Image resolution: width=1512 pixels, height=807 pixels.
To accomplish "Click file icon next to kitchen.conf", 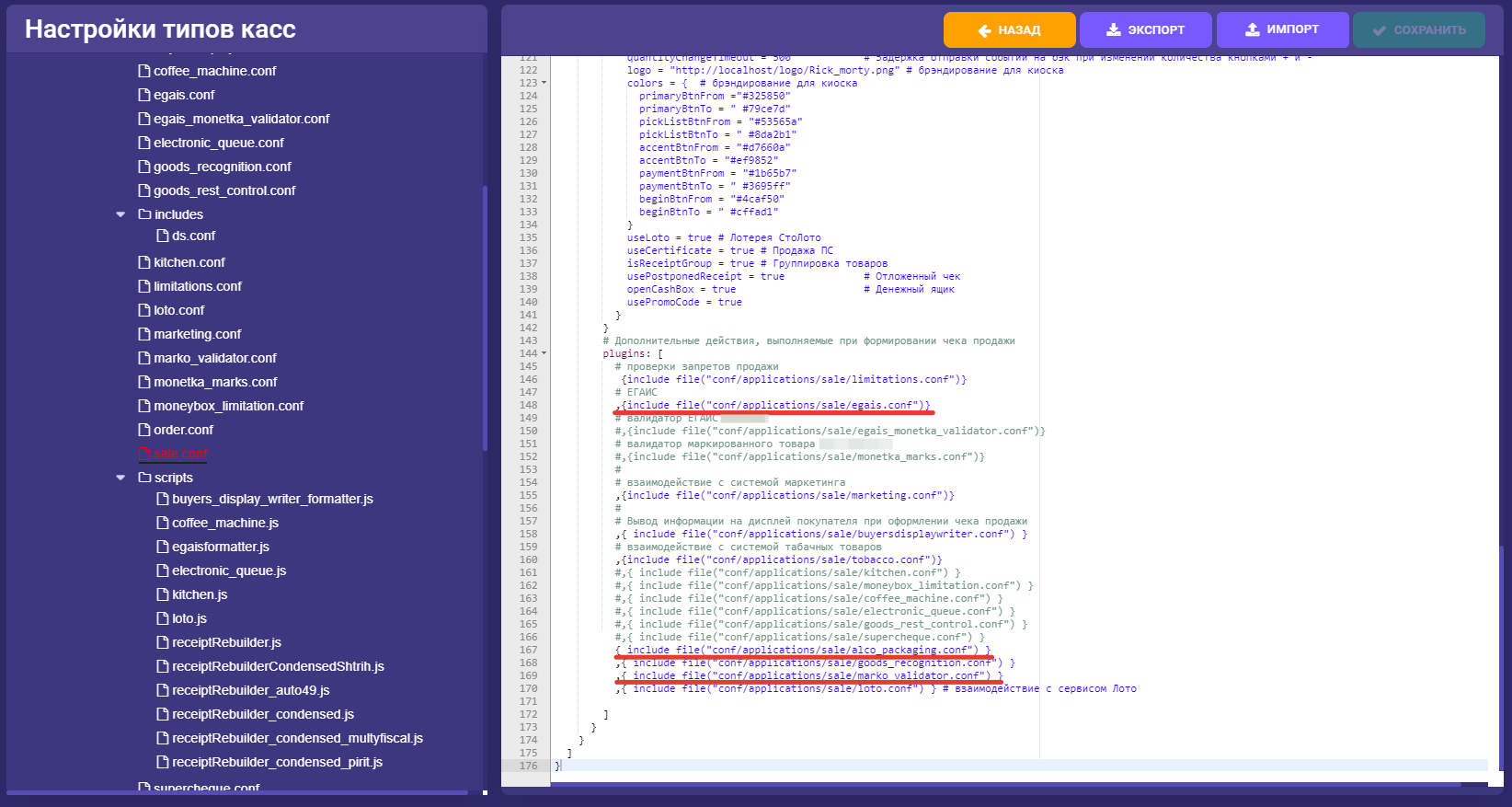I will pyautogui.click(x=144, y=262).
